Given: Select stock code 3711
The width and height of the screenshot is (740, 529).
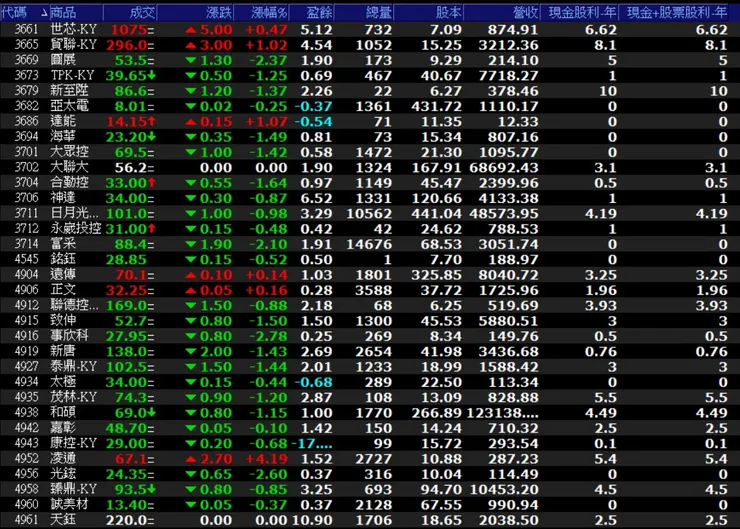Looking at the screenshot, I should tap(26, 213).
